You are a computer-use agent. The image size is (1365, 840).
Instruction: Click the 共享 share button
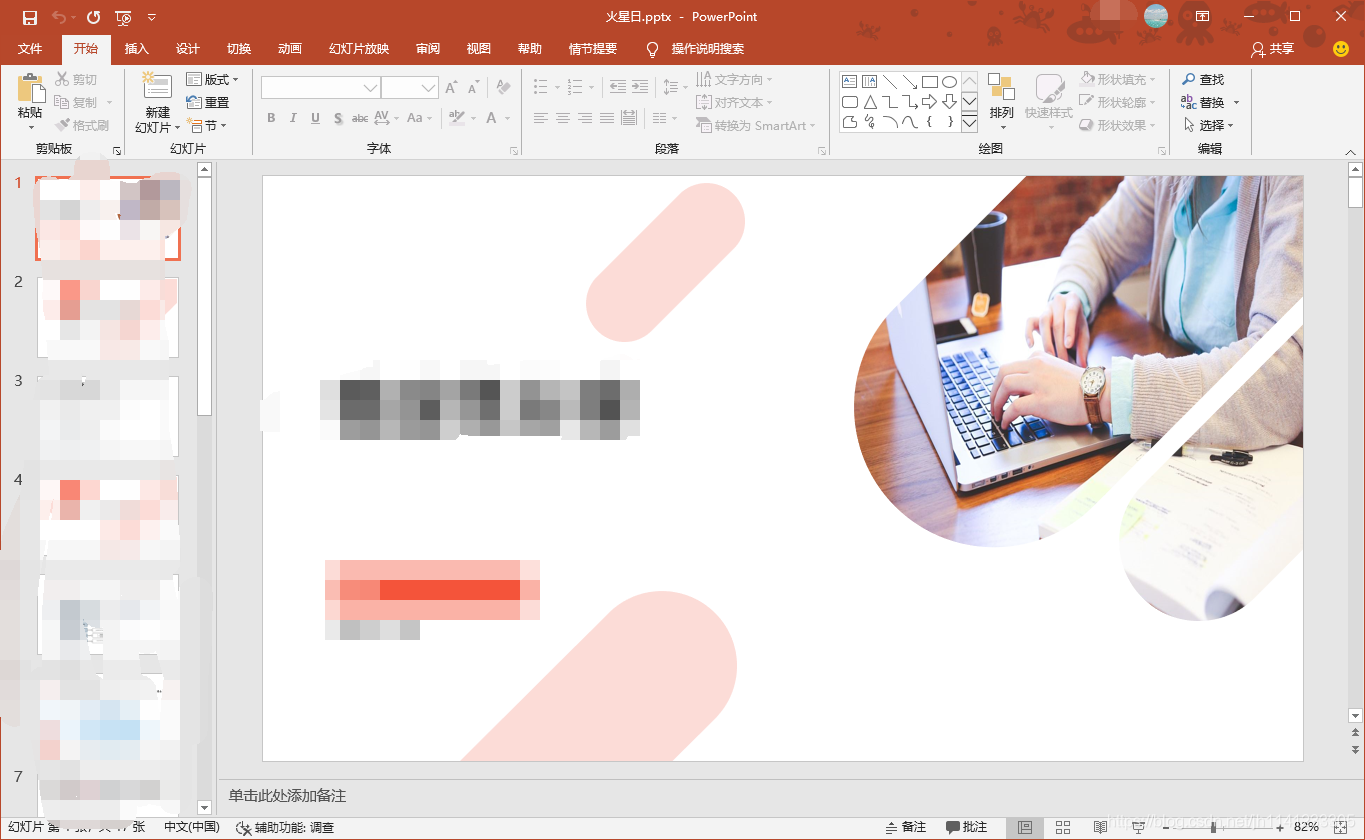(1272, 49)
